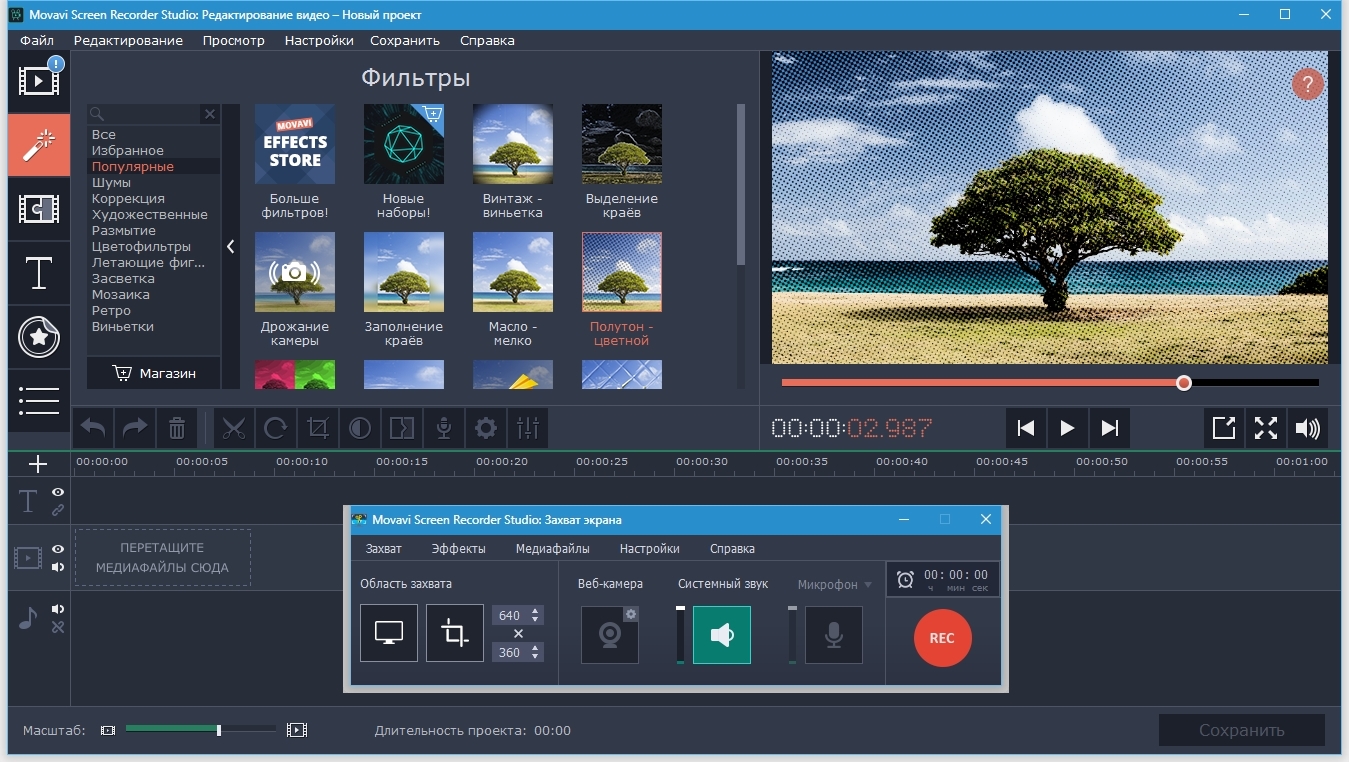Open the Audio equalizer sliders icon
This screenshot has width=1349, height=762.
pos(528,429)
